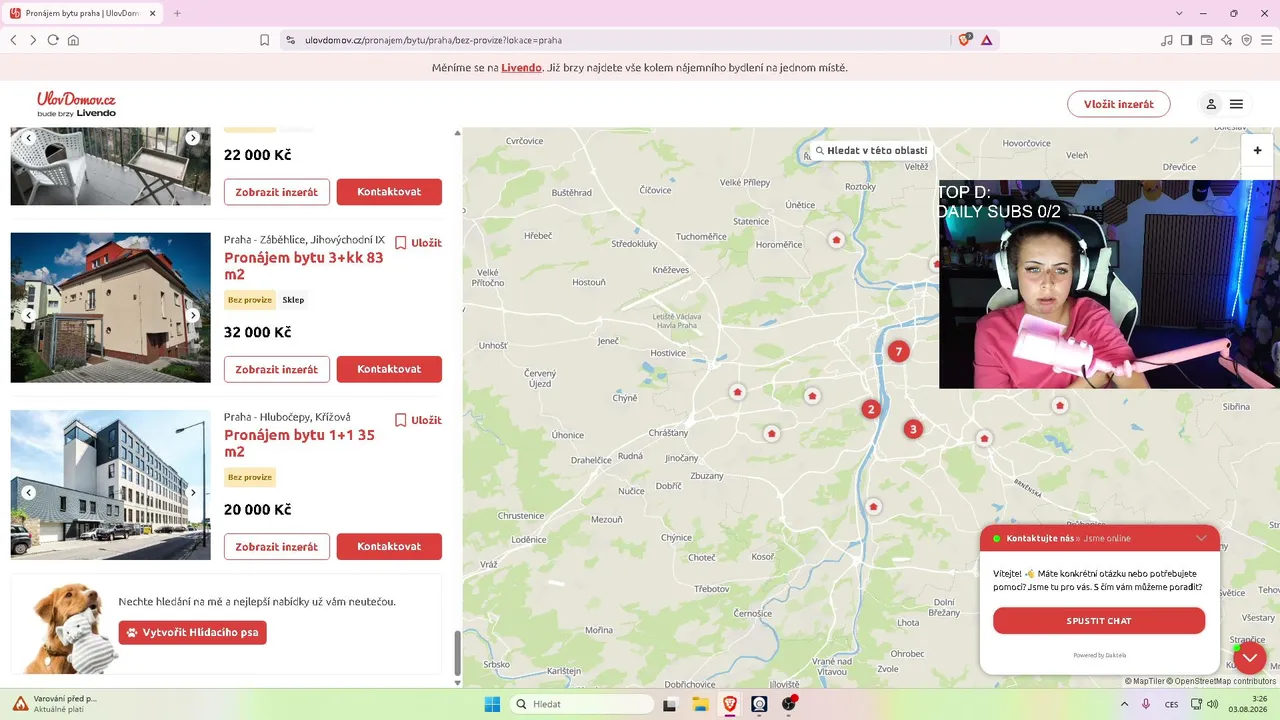Image resolution: width=1280 pixels, height=720 pixels.
Task: Open Brave Shields panel
Action: 964,40
